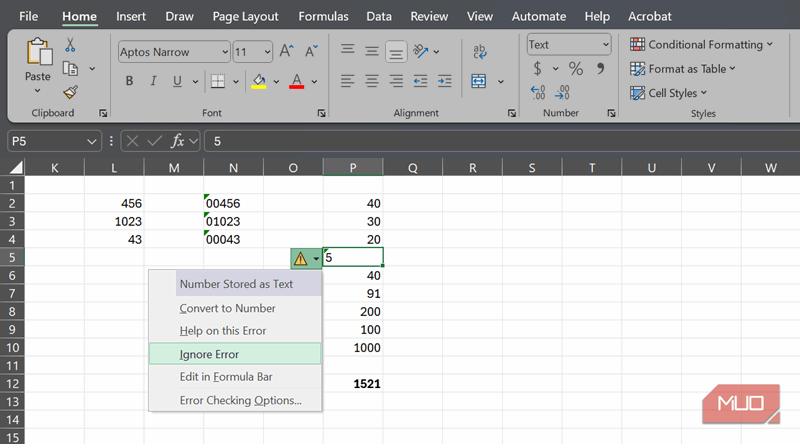Image resolution: width=800 pixels, height=444 pixels.
Task: Click the Paste clipboard icon
Action: (39, 52)
